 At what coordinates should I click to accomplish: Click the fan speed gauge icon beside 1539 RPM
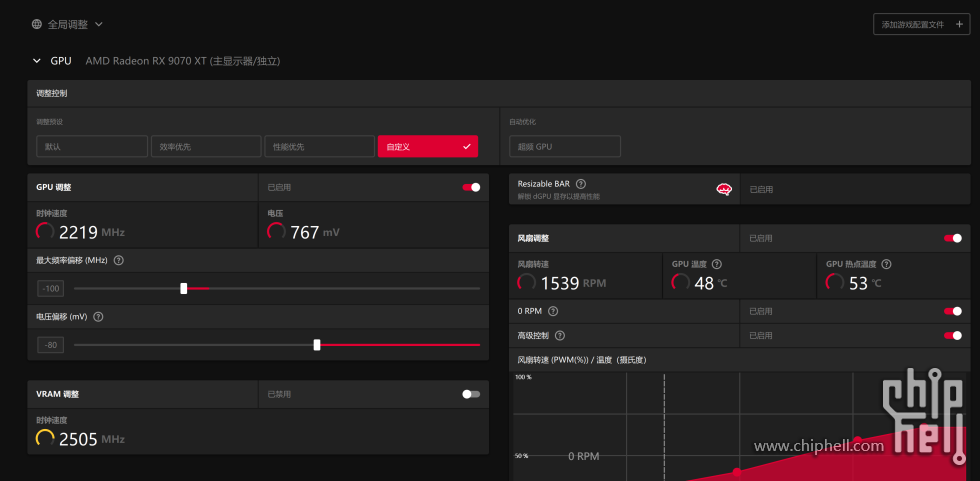pyautogui.click(x=526, y=283)
